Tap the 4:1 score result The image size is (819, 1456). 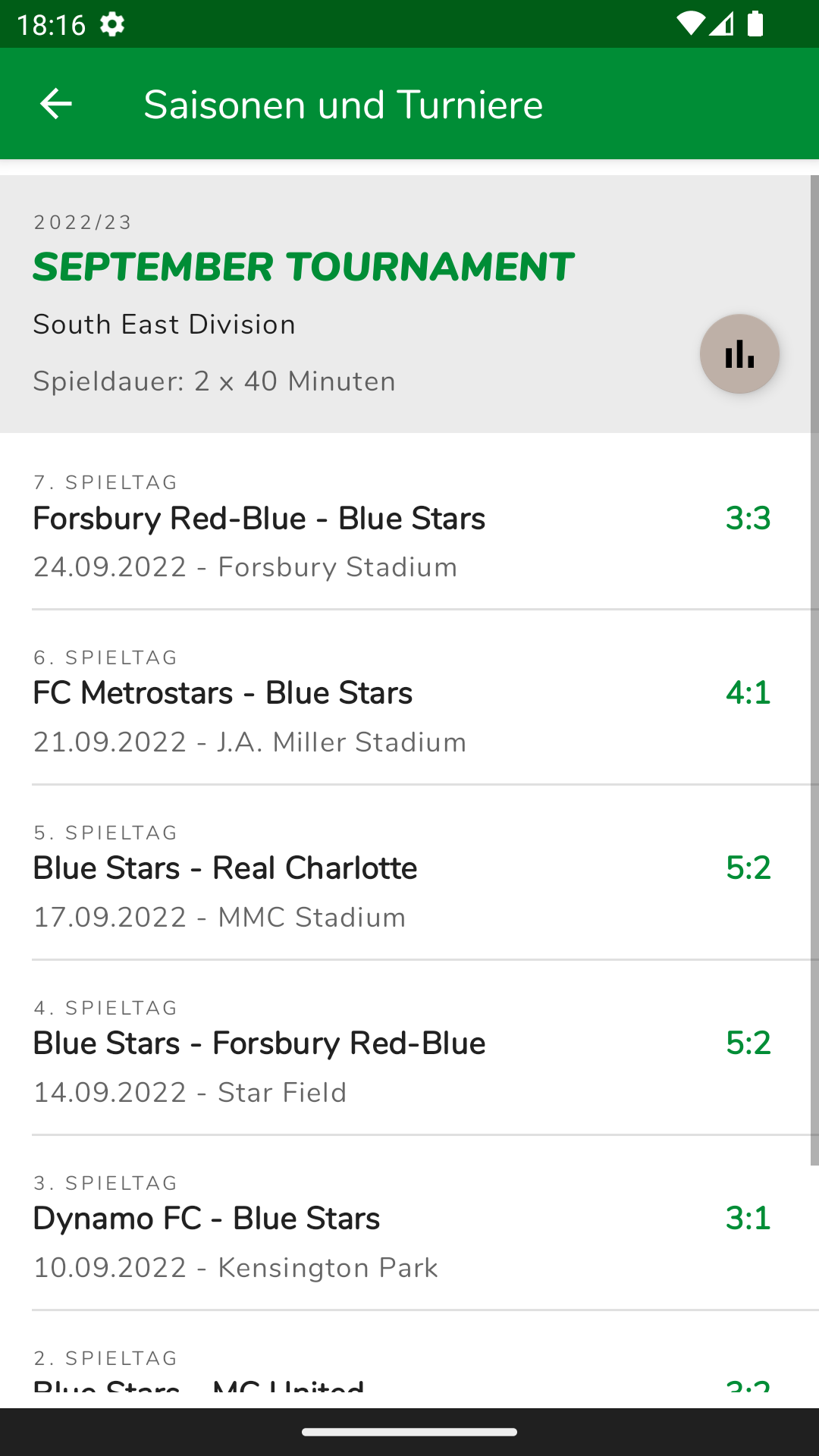click(748, 693)
